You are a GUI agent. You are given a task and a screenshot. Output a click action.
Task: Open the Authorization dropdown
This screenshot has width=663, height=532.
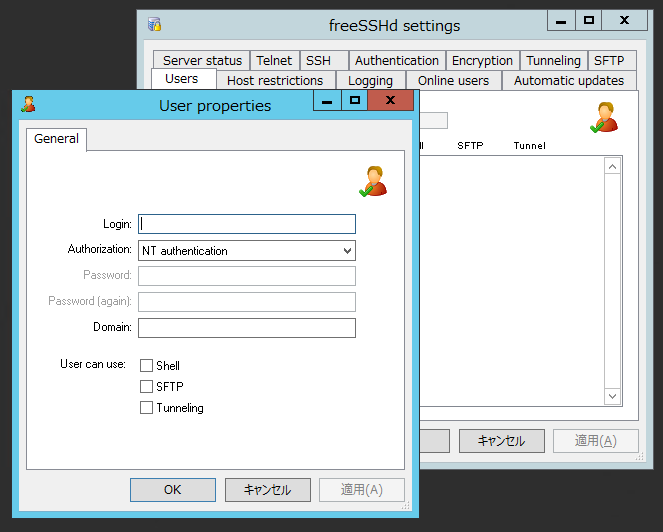pyautogui.click(x=247, y=251)
